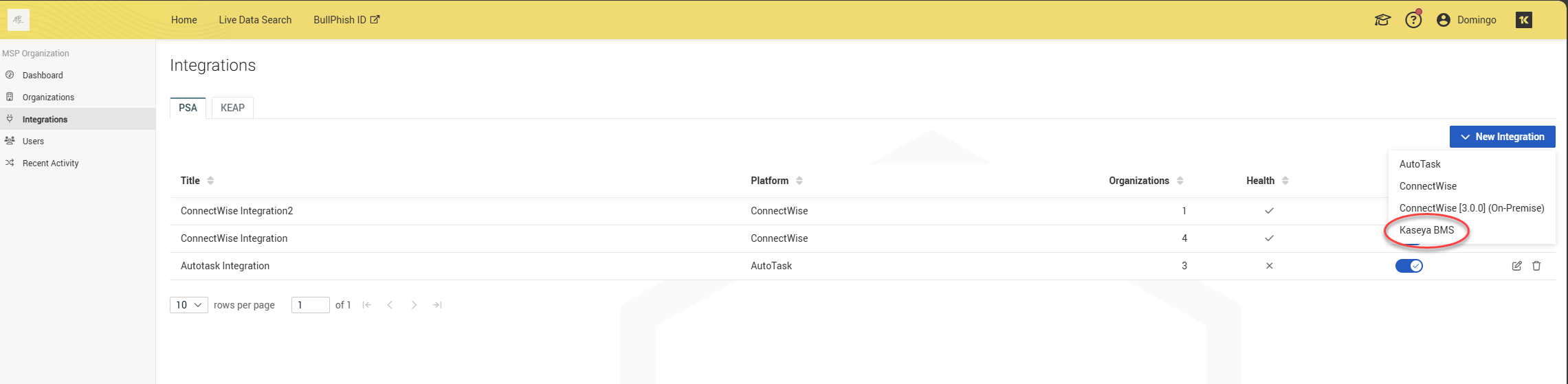Delete the Autotask Integration row
Viewport: 1568px width, 384px height.
(1536, 266)
